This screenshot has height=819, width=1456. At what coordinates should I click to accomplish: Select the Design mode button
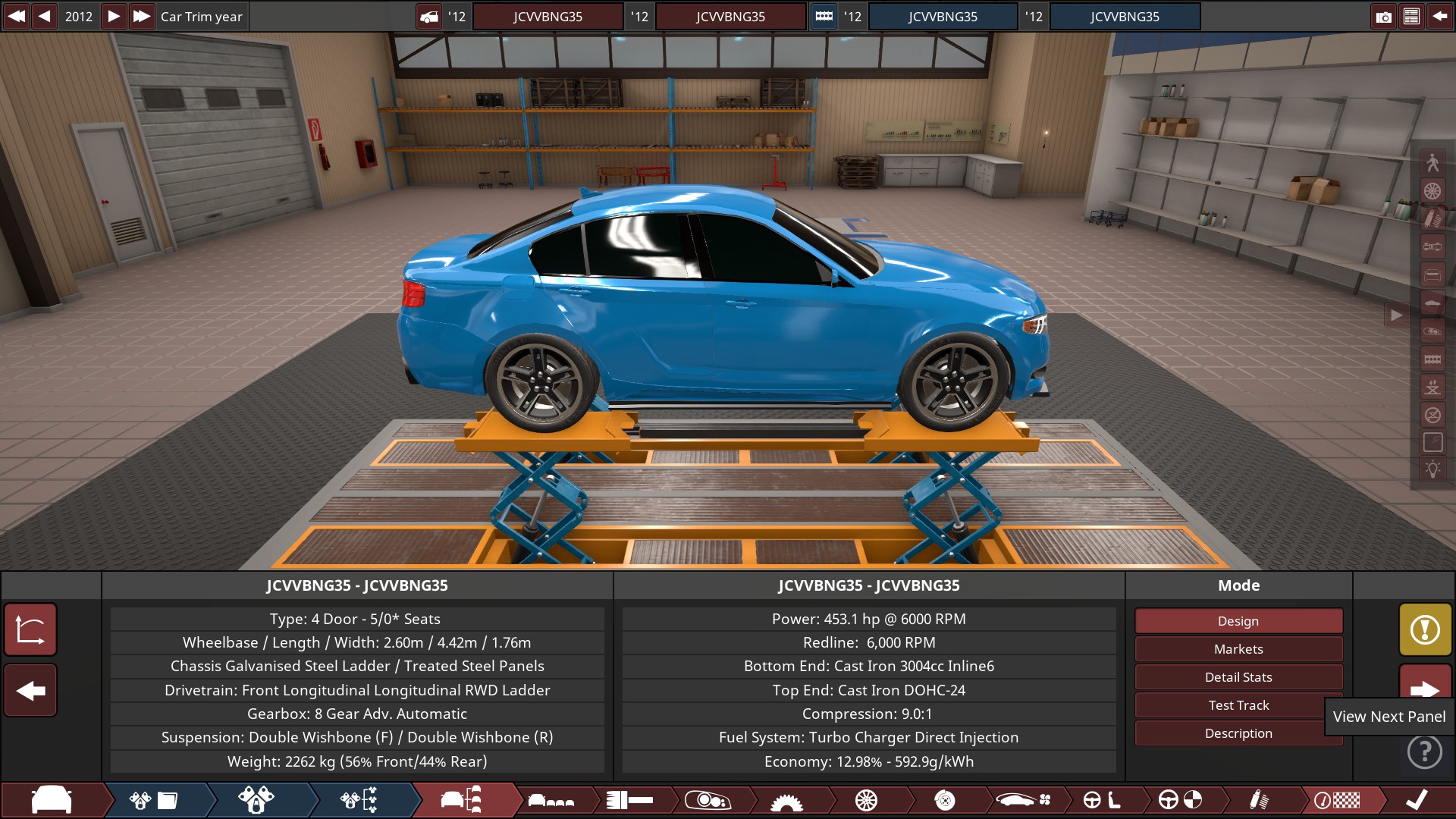click(1238, 621)
